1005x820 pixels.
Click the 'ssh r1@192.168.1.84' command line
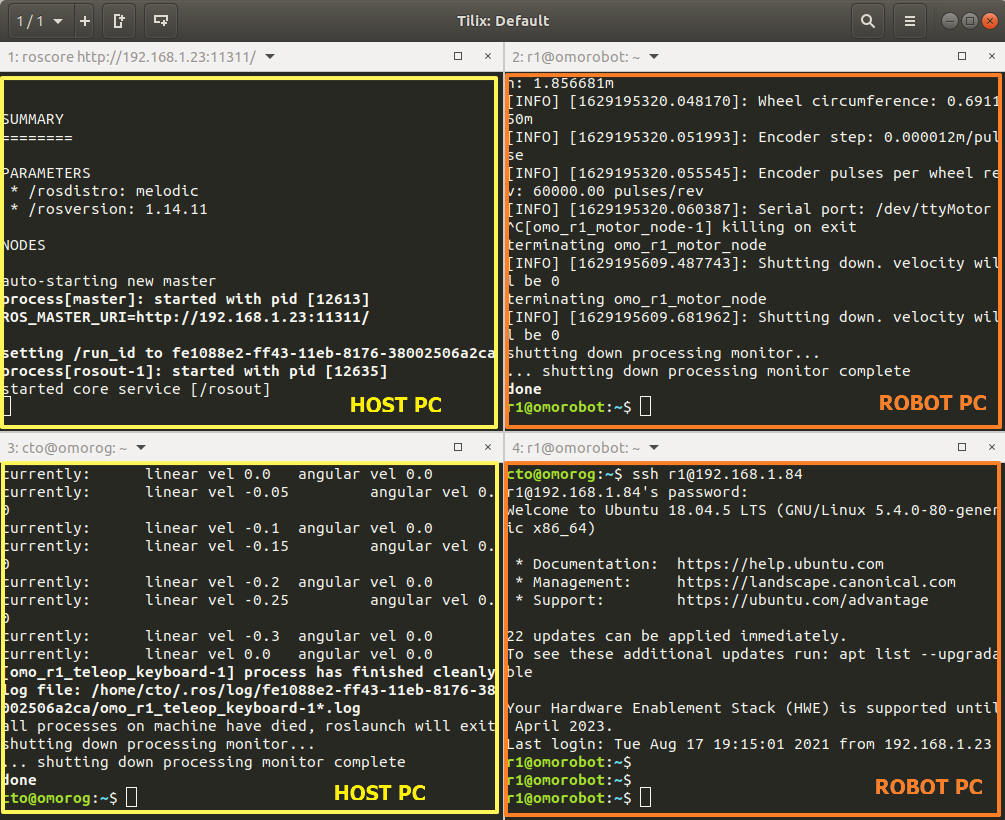pos(717,474)
